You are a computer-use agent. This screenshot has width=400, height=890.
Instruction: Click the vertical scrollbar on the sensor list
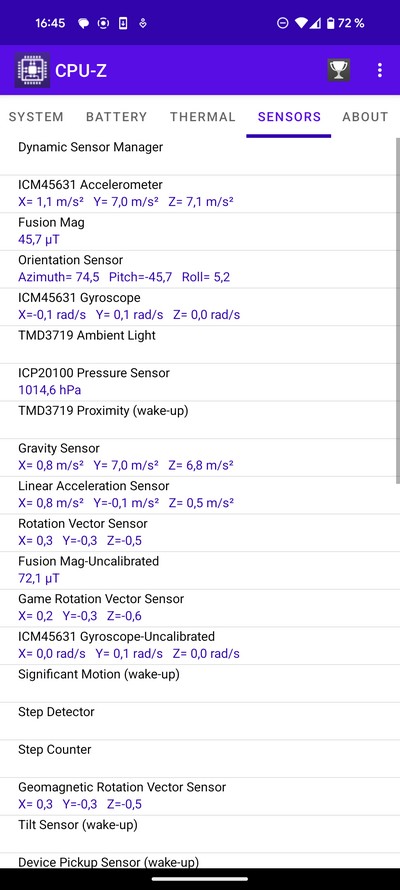tap(397, 310)
